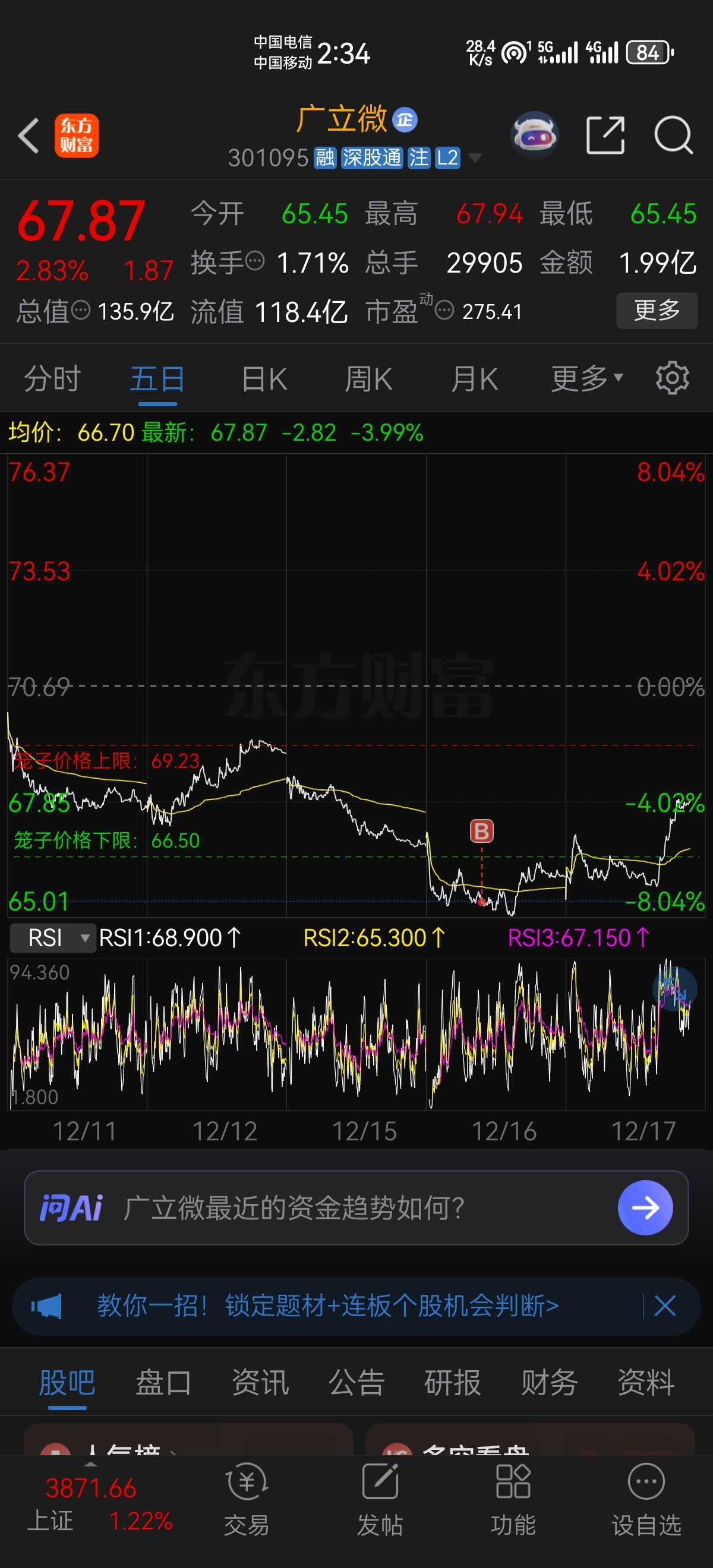713x1568 pixels.
Task: Tap the RSI2:65.300 value
Action: tap(374, 938)
